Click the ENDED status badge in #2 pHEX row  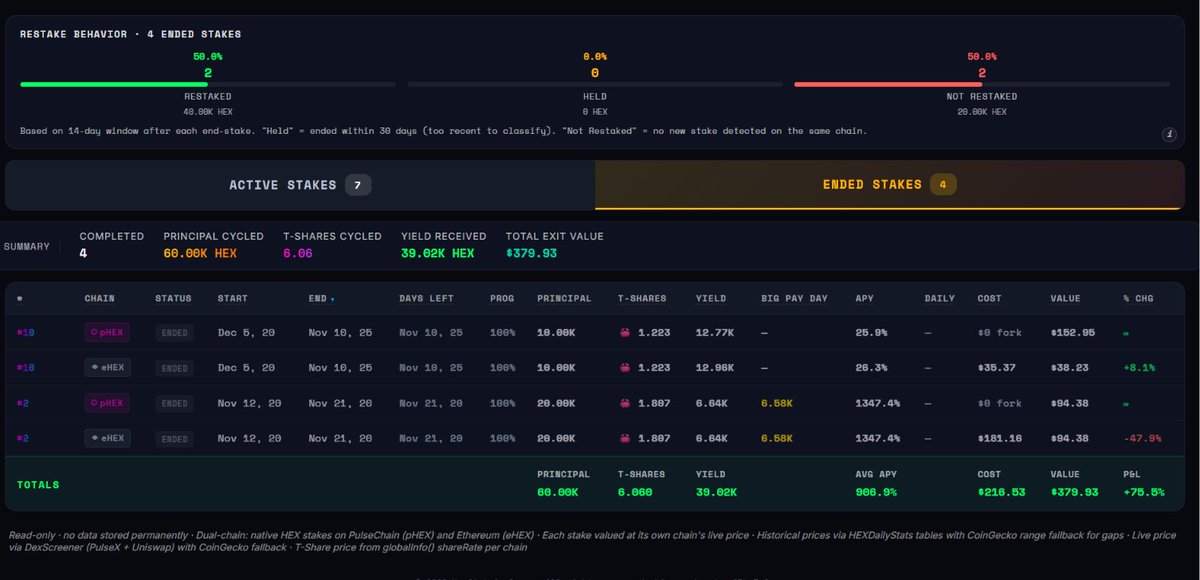click(174, 403)
